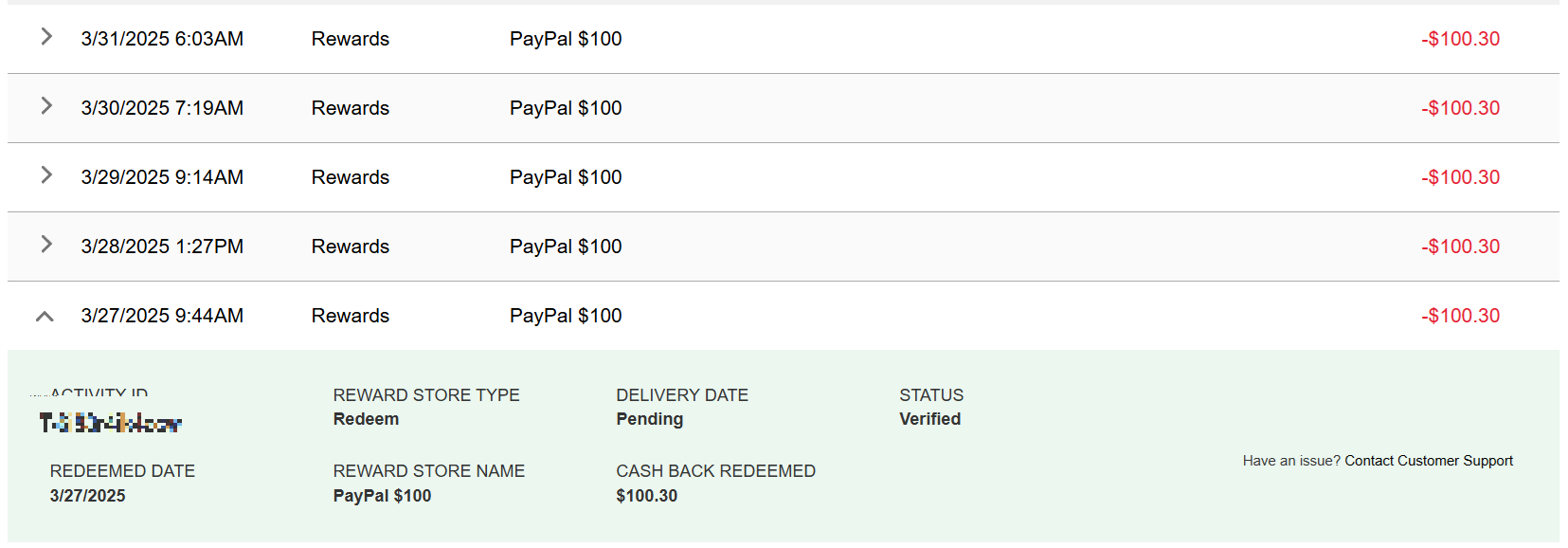This screenshot has height=548, width=1568.
Task: Click the Verified status value
Action: click(929, 419)
